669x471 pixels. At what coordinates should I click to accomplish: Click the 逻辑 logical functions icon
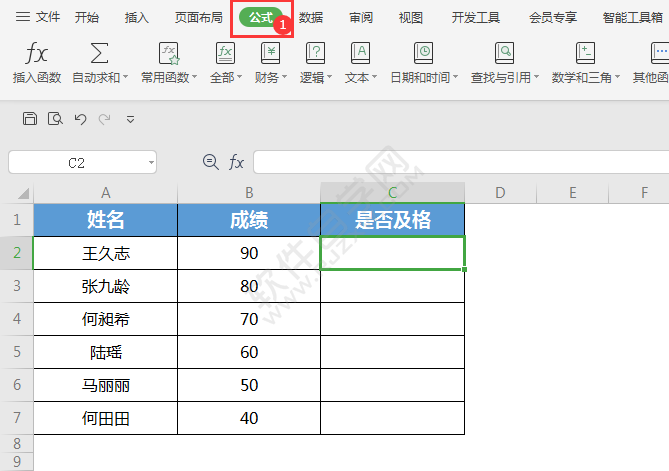[x=315, y=53]
